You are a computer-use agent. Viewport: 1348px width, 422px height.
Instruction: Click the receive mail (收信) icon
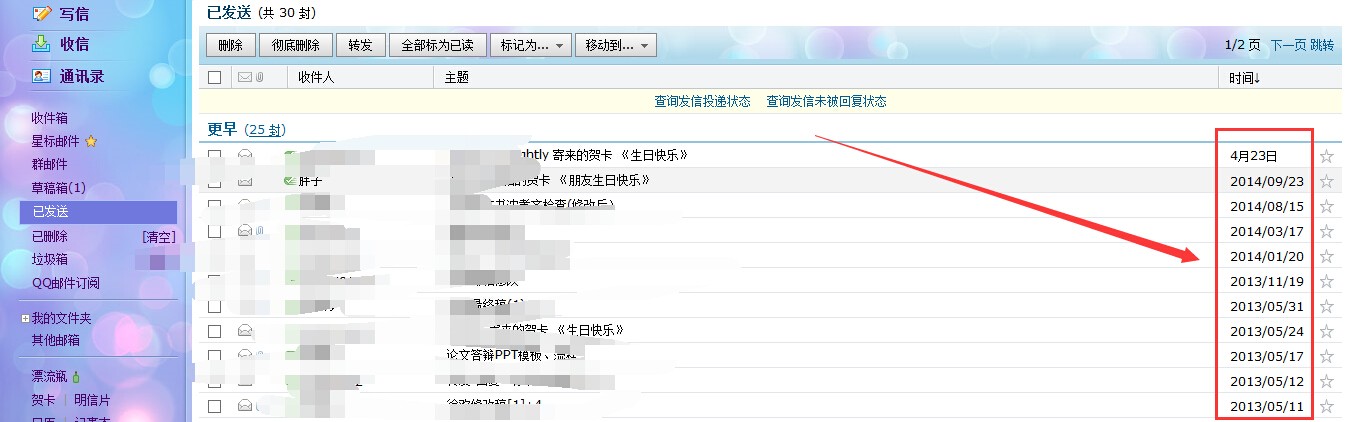41,43
